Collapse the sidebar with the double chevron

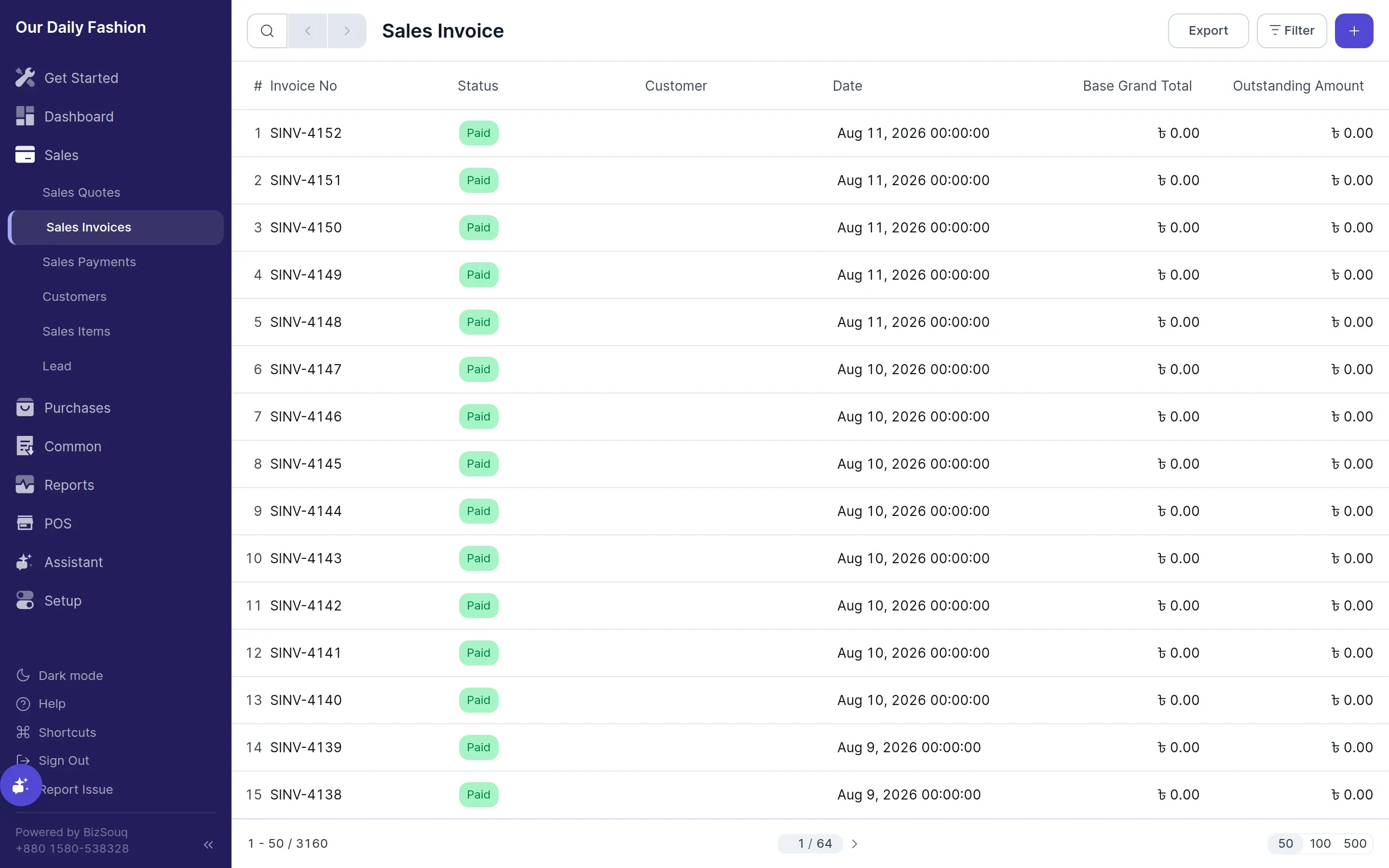pyautogui.click(x=208, y=844)
